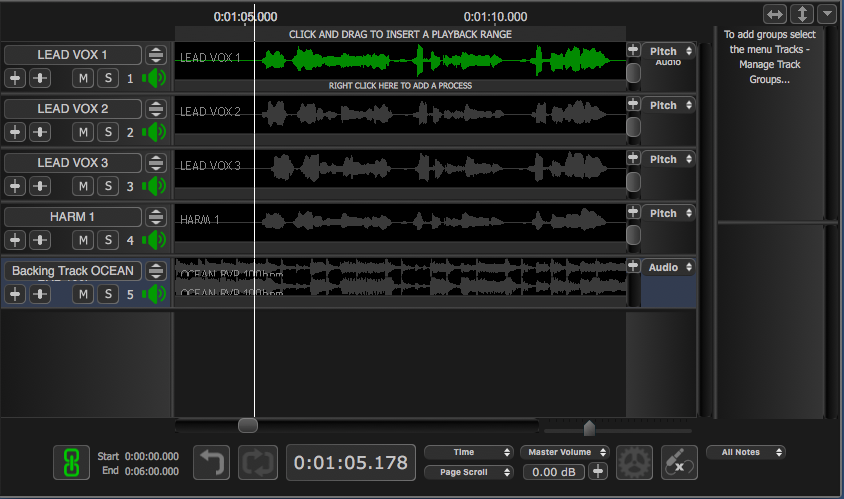Click the LEAD VOX 3 waveform region

coord(400,166)
